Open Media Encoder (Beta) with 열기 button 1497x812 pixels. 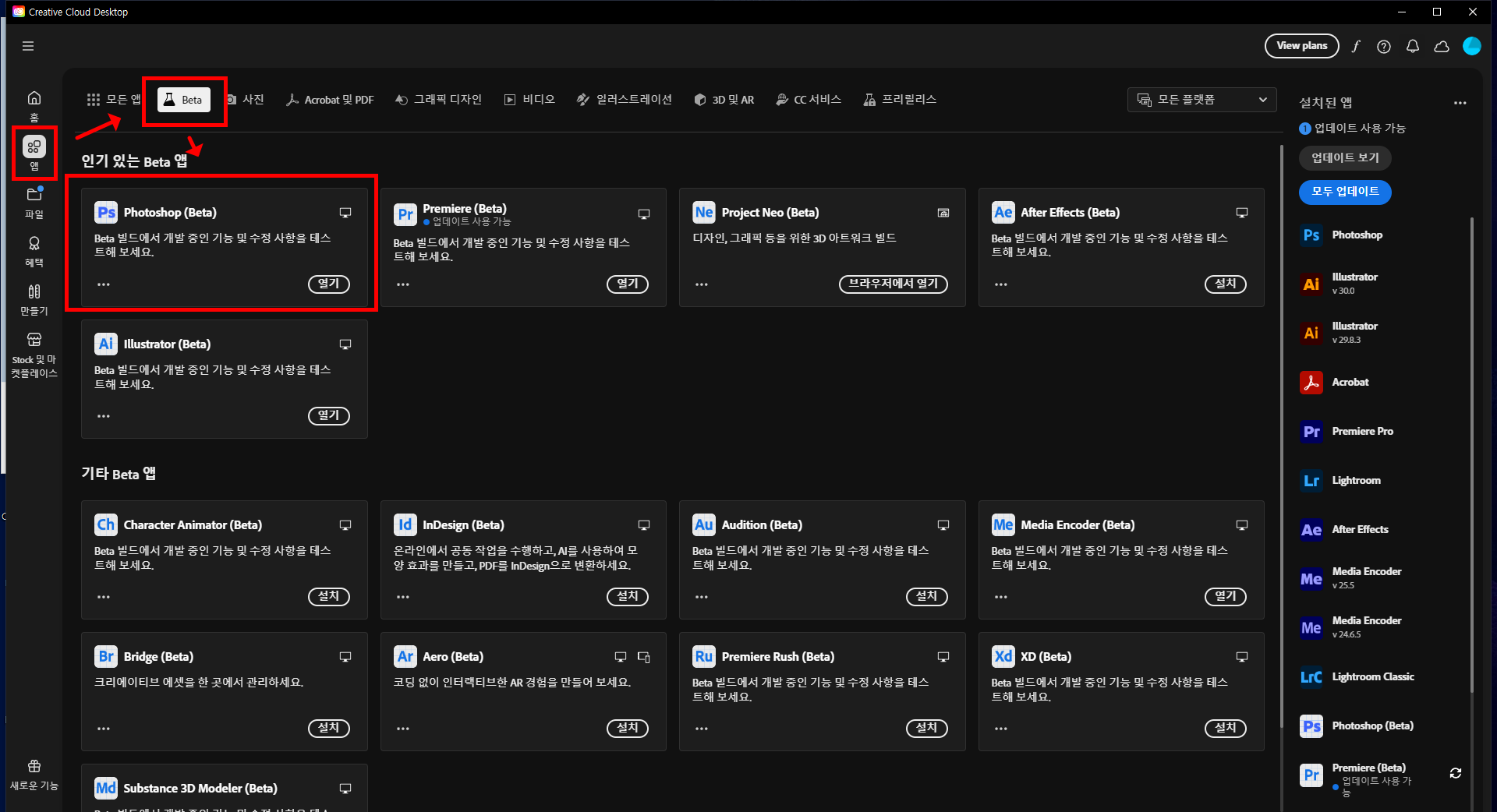point(1225,596)
